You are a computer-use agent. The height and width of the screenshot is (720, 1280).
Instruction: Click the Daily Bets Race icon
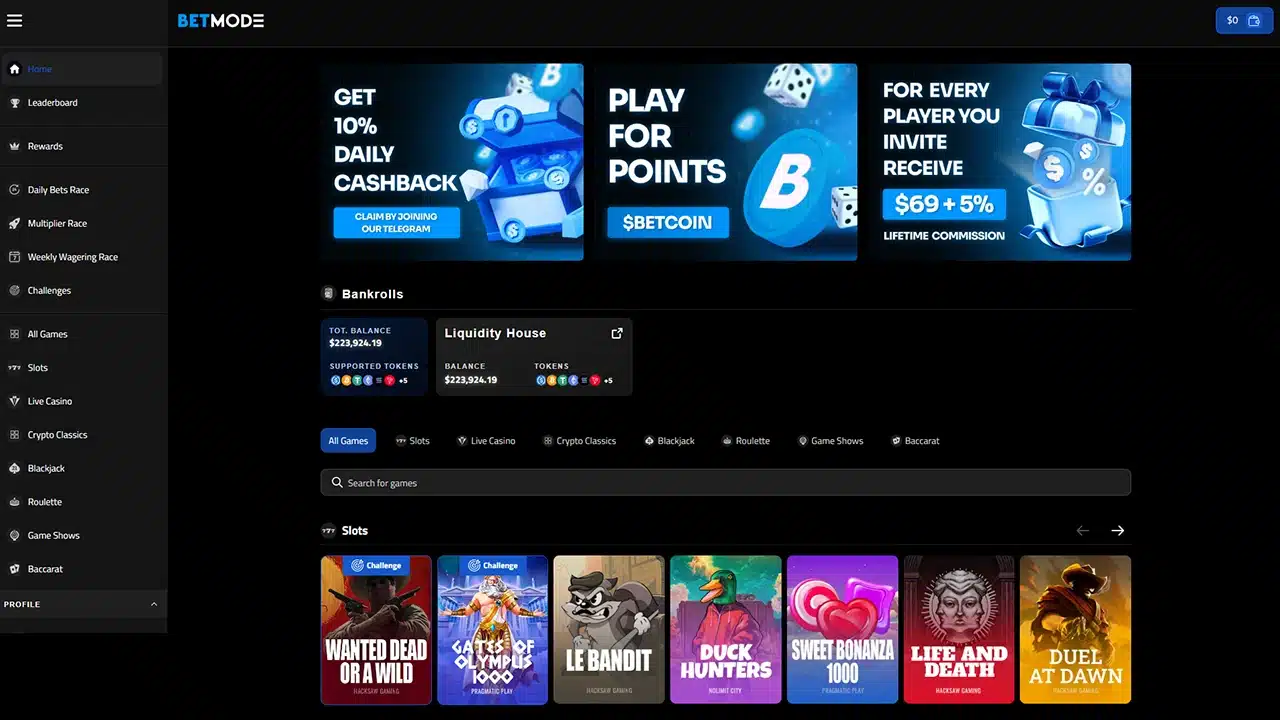[14, 190]
